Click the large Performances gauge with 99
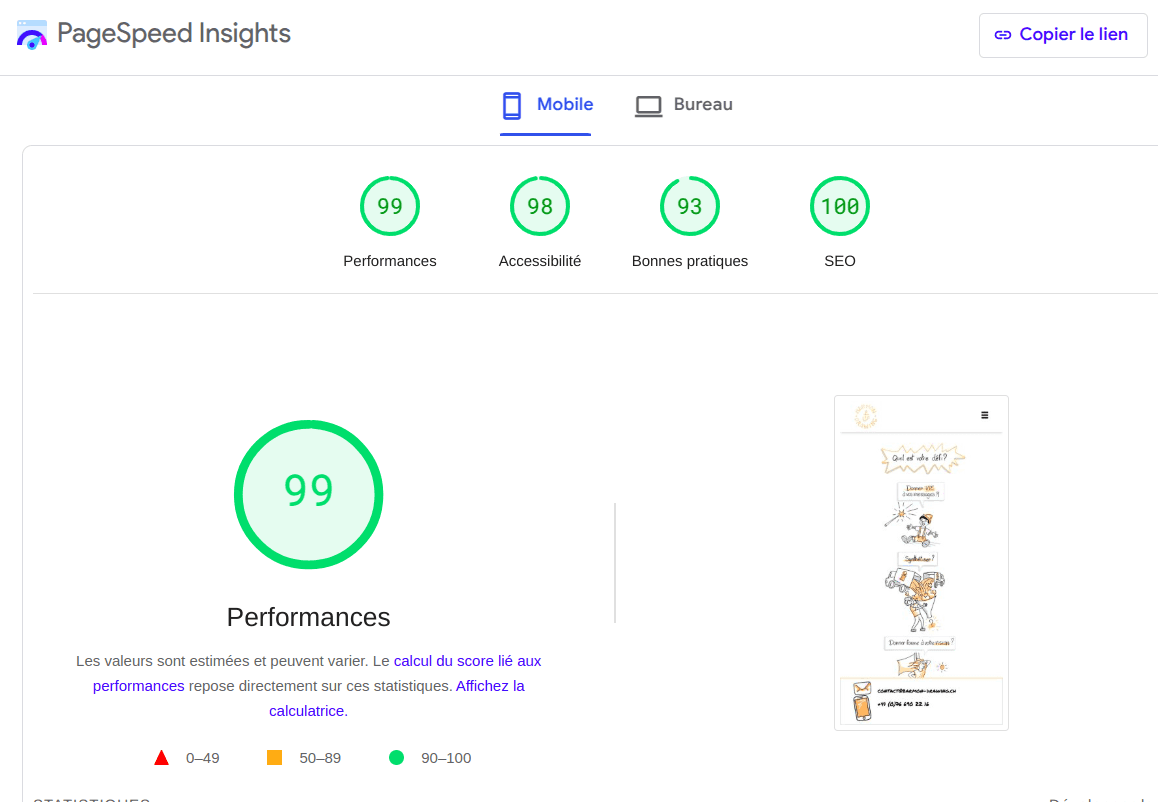1158x802 pixels. [x=308, y=494]
